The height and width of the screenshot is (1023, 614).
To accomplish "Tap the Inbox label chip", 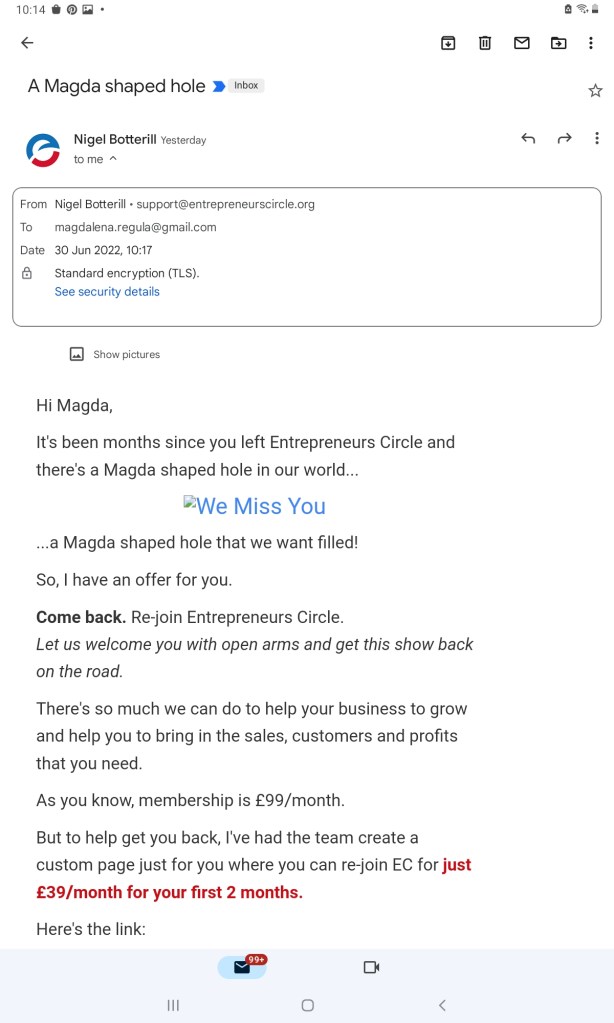I will tap(246, 86).
